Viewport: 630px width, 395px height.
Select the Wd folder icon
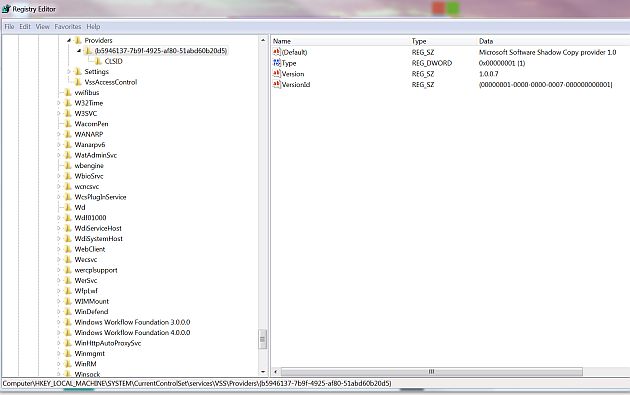68,207
